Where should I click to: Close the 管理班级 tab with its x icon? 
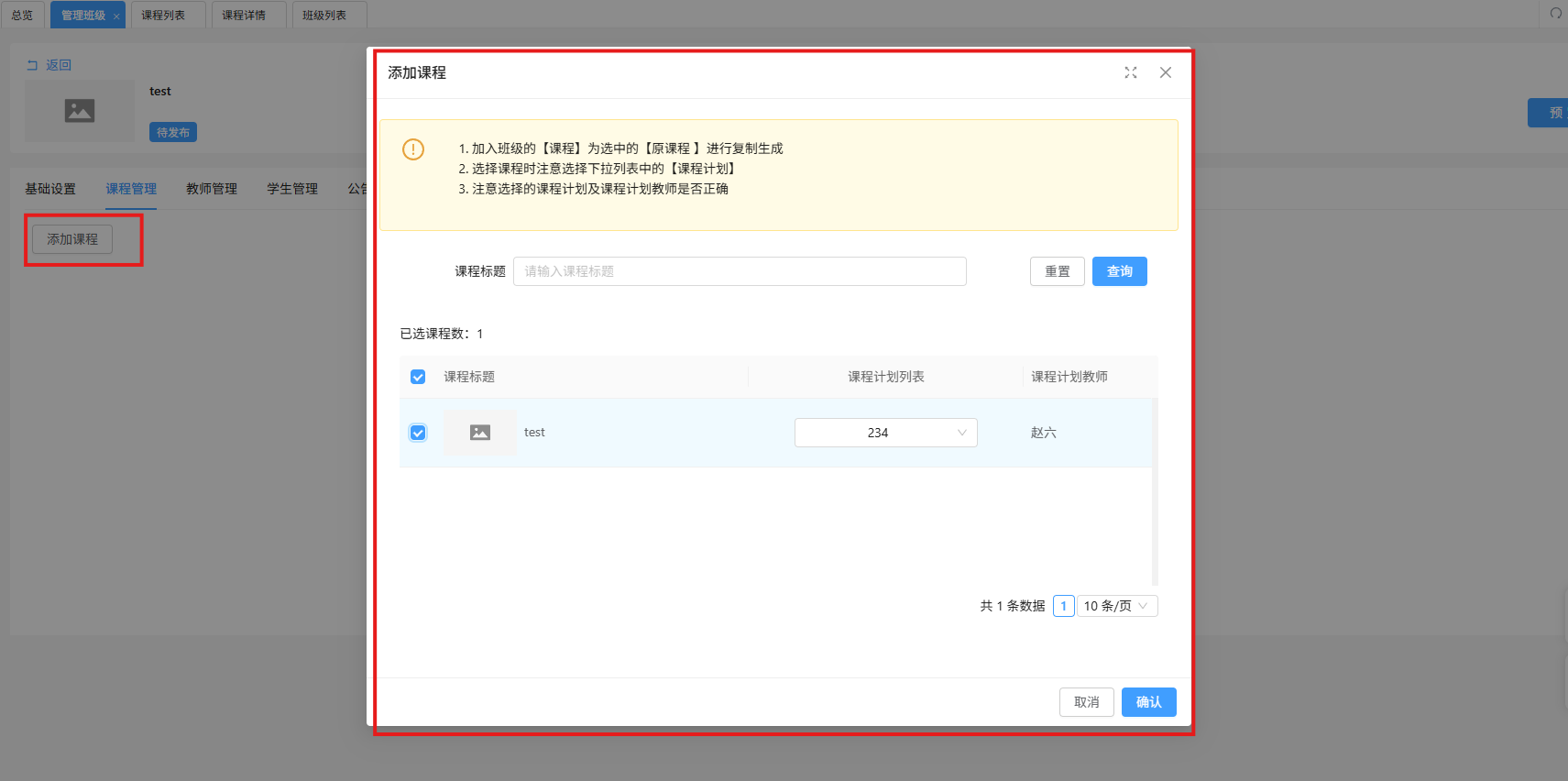tap(116, 16)
